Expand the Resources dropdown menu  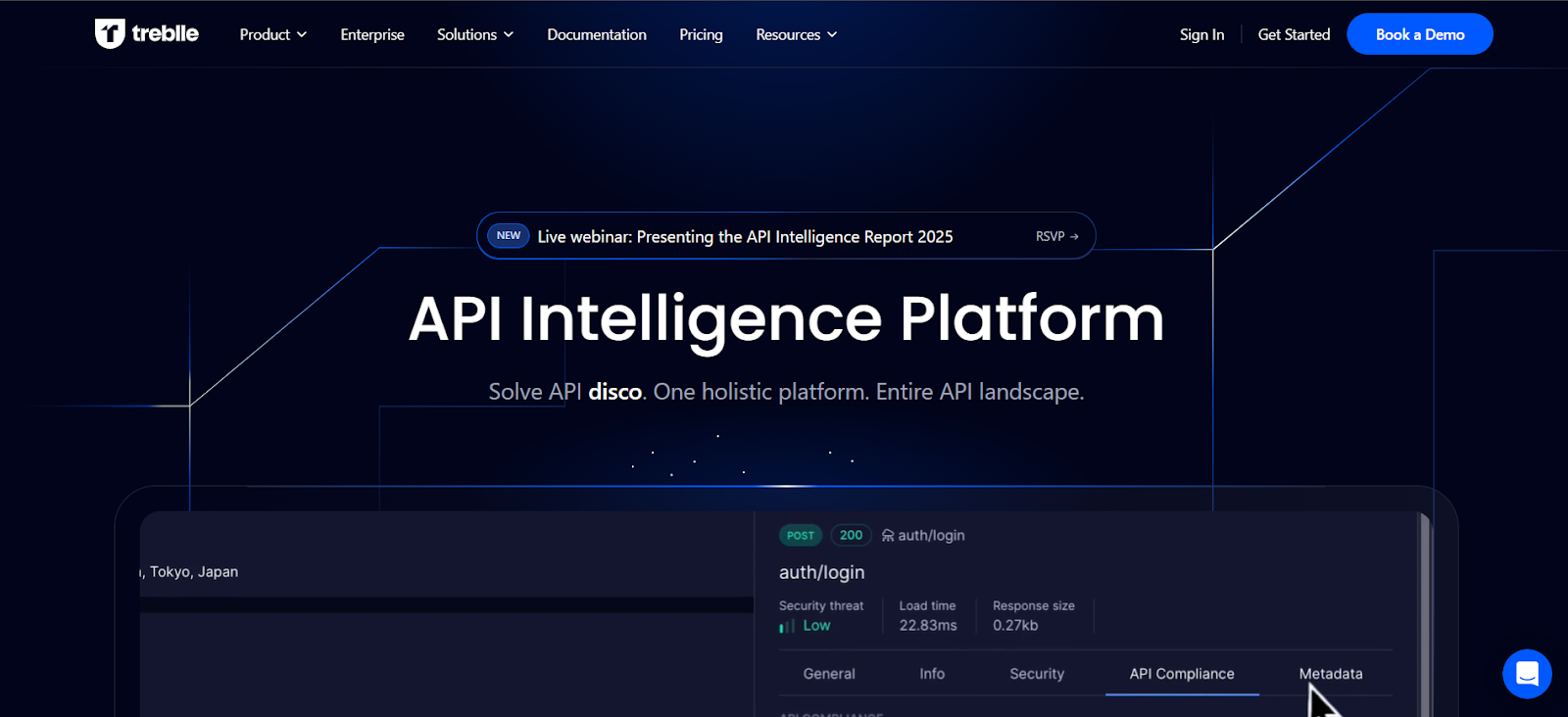(x=796, y=34)
